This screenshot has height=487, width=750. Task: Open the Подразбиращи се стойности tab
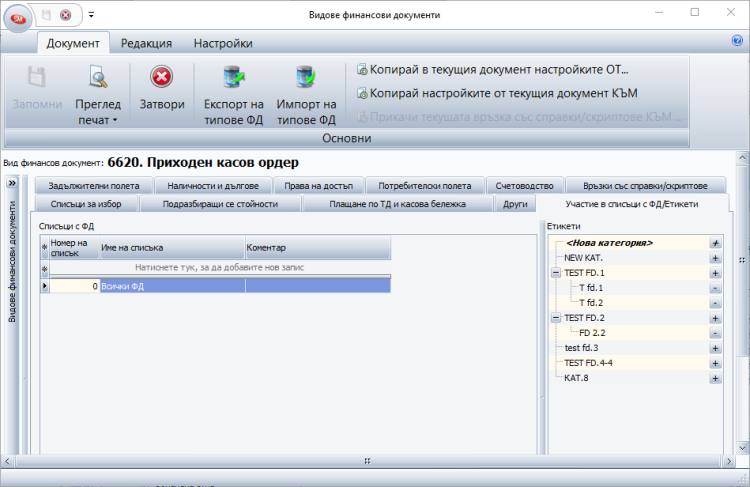[x=220, y=204]
